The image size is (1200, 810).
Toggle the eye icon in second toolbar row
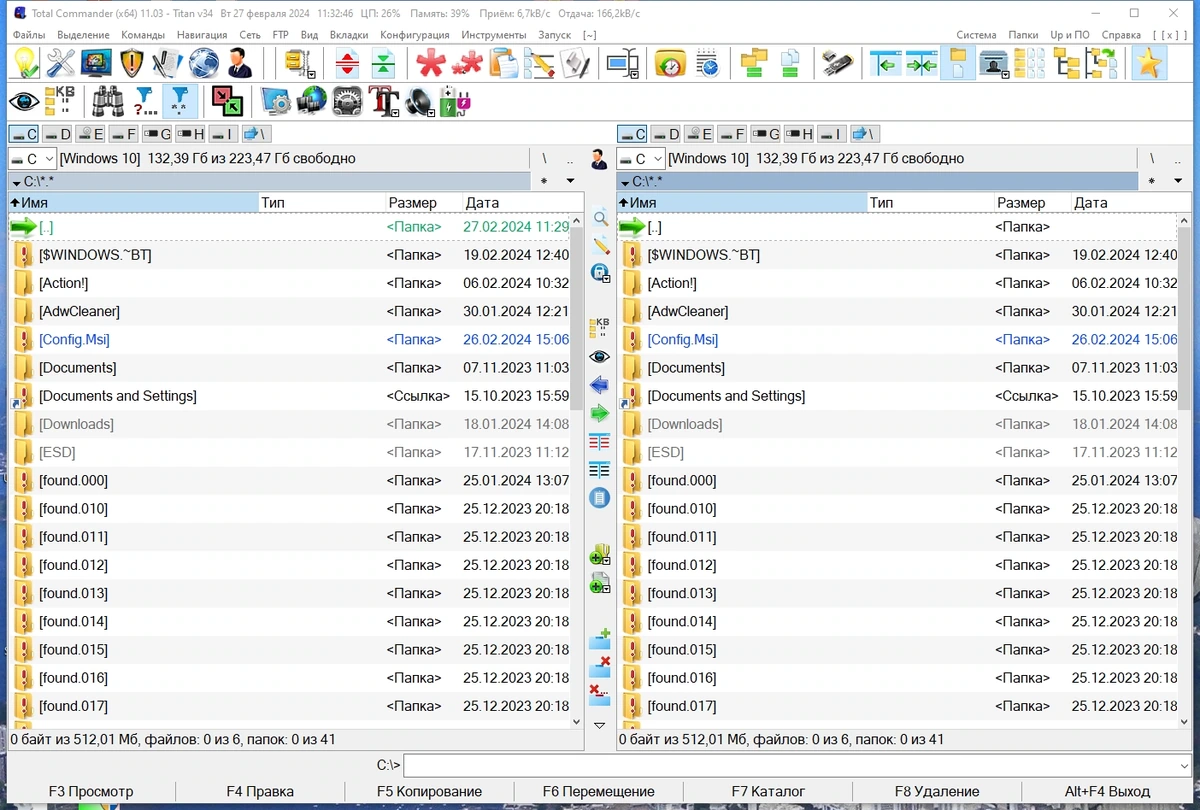(25, 101)
